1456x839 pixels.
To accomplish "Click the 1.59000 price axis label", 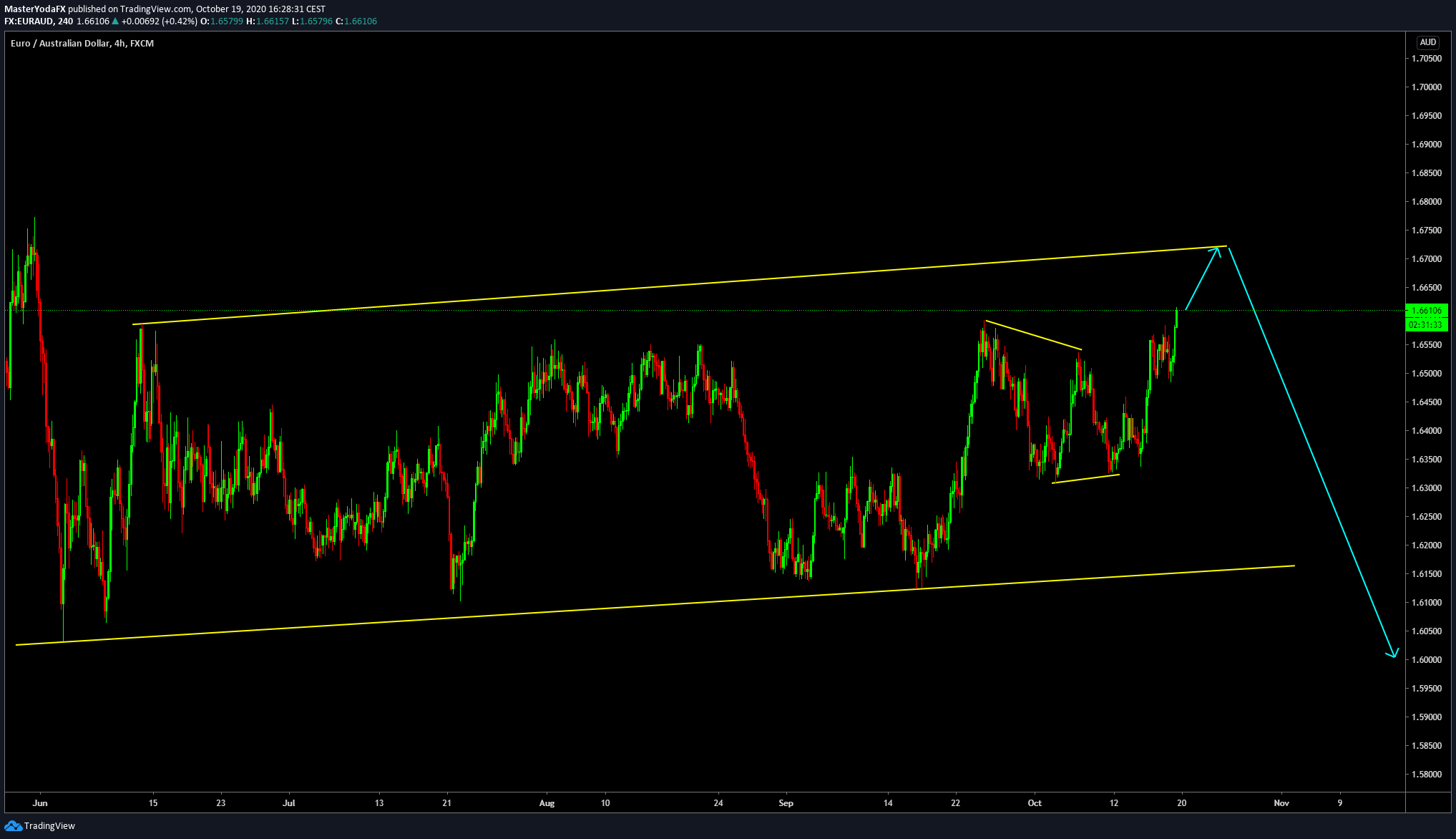I will point(1426,717).
